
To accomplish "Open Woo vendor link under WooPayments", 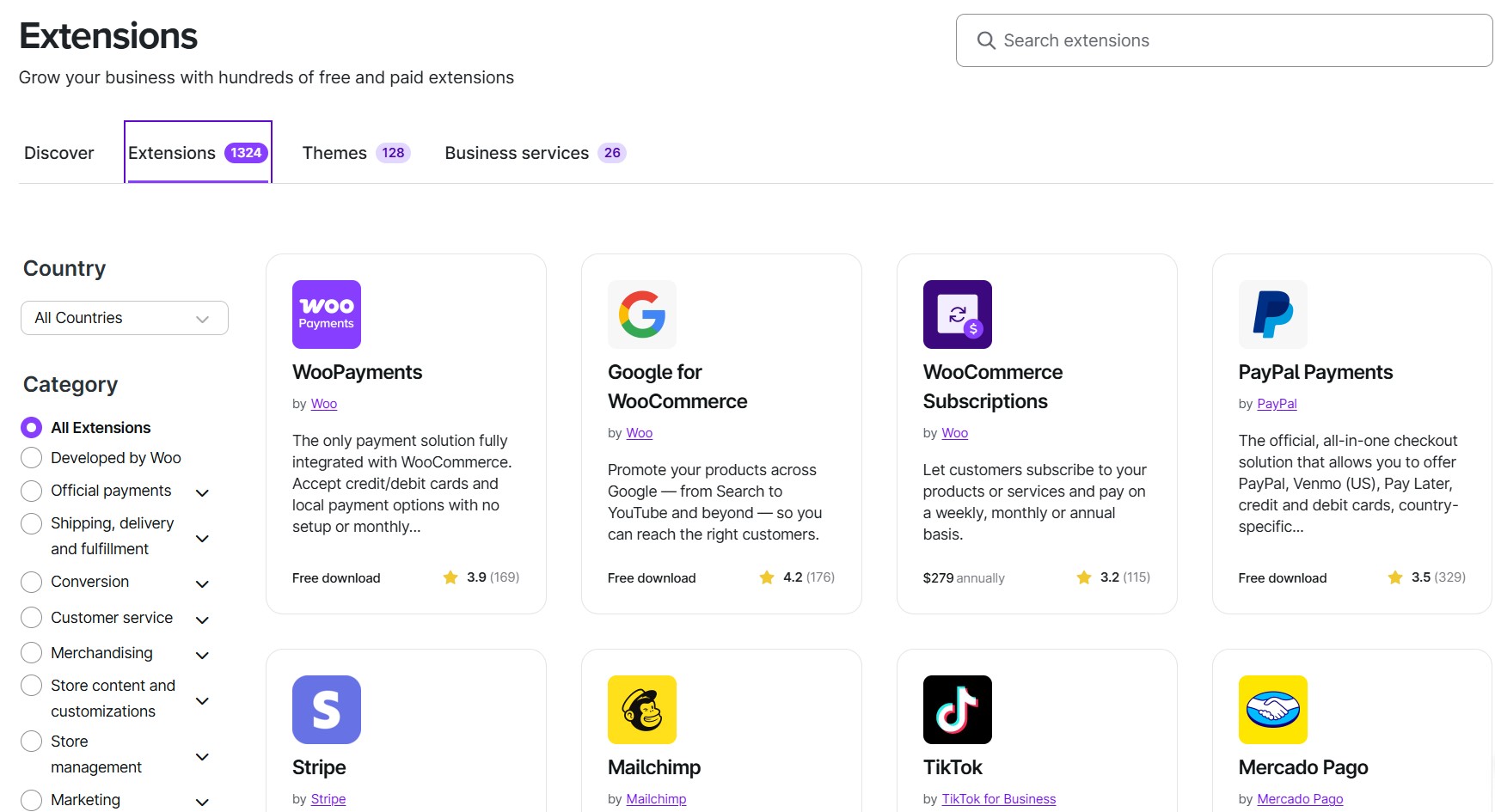I will click(324, 404).
